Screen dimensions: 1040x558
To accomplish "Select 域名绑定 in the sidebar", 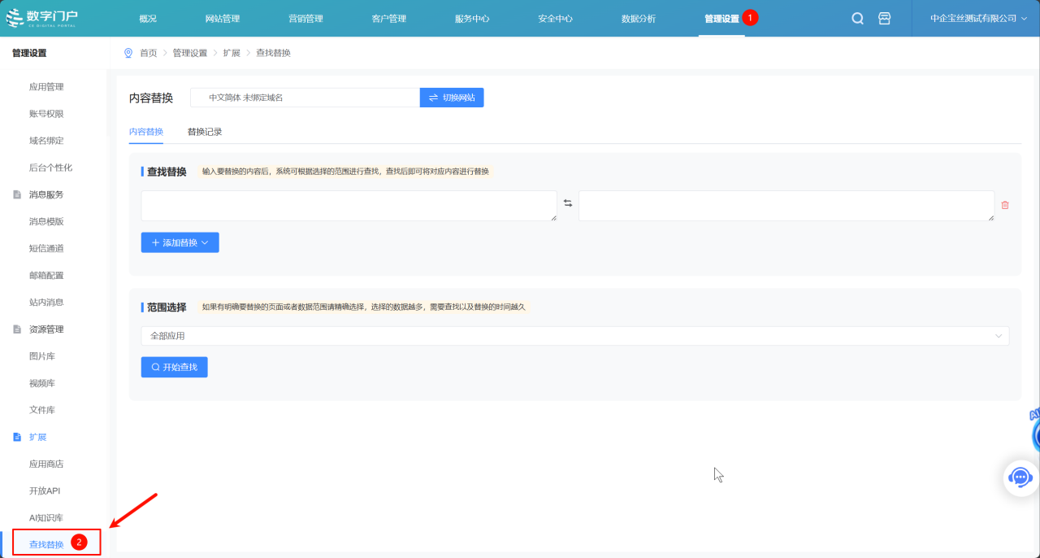I will coord(46,141).
